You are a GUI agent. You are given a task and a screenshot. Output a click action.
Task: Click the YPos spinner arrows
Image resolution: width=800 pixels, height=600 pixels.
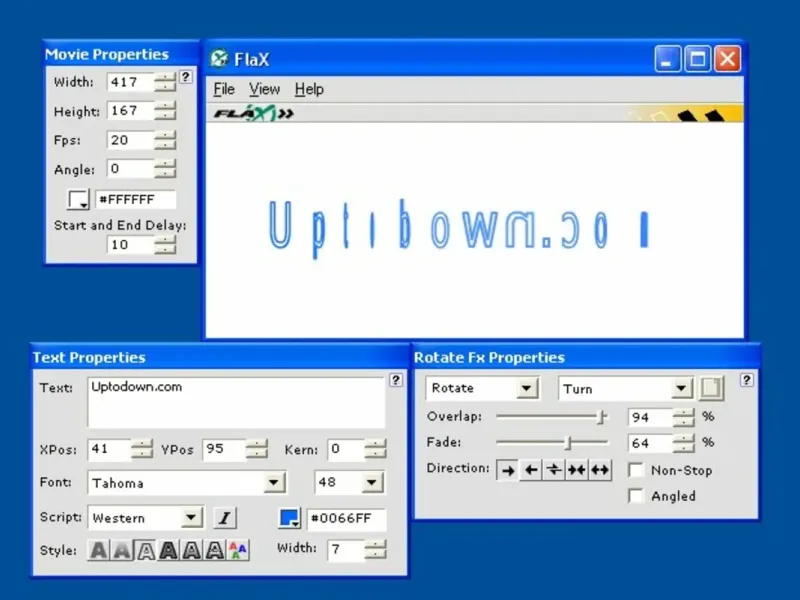(257, 449)
